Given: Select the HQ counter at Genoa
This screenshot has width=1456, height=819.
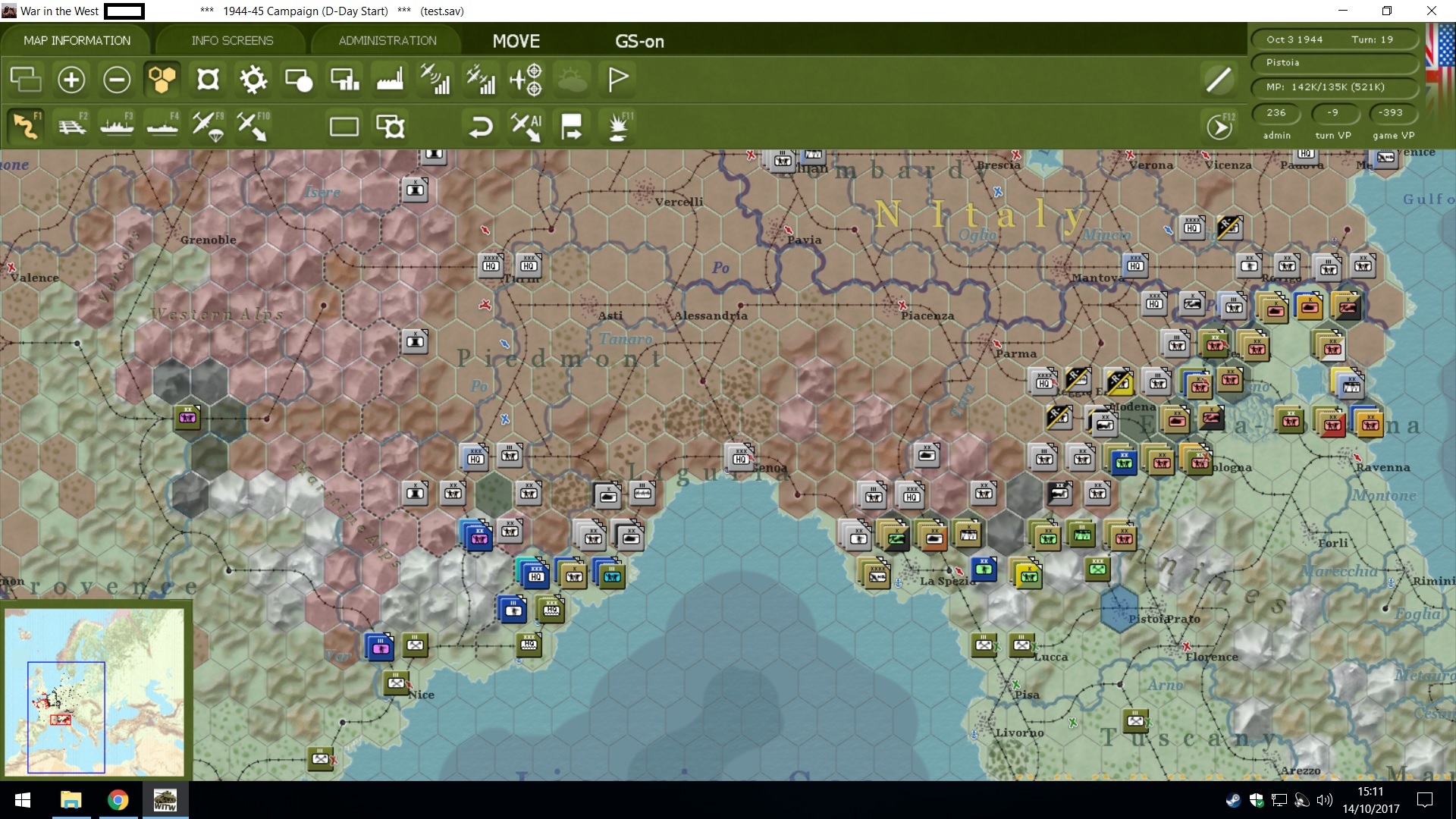Looking at the screenshot, I should pyautogui.click(x=740, y=457).
